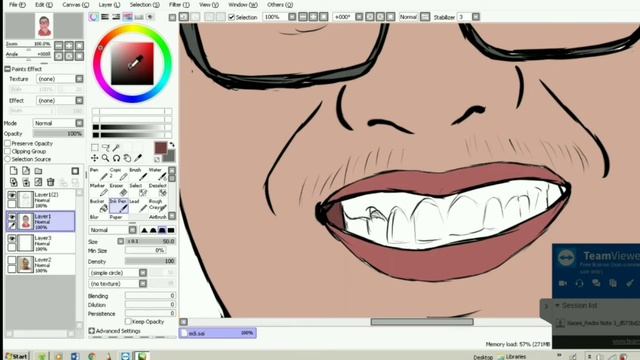Activate the zoom magnifier tool
Viewport: 640px width, 360px height.
[105, 158]
